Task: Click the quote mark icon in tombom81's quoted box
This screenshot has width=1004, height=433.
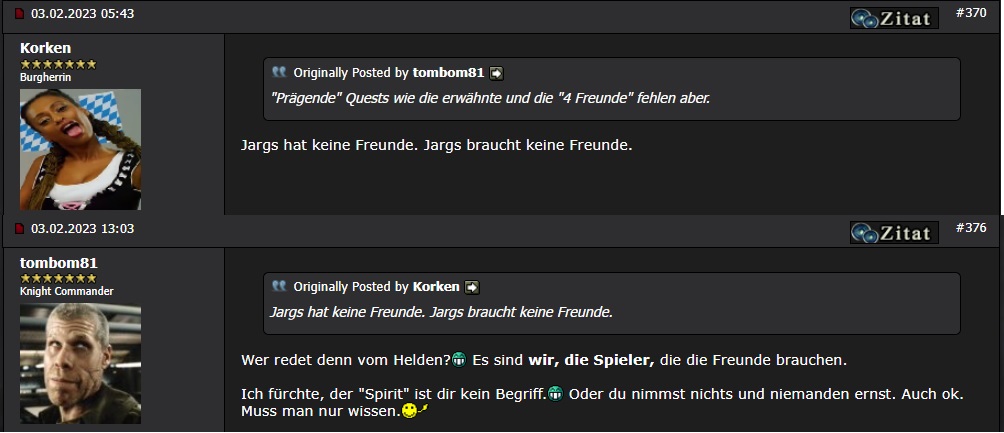Action: click(279, 73)
